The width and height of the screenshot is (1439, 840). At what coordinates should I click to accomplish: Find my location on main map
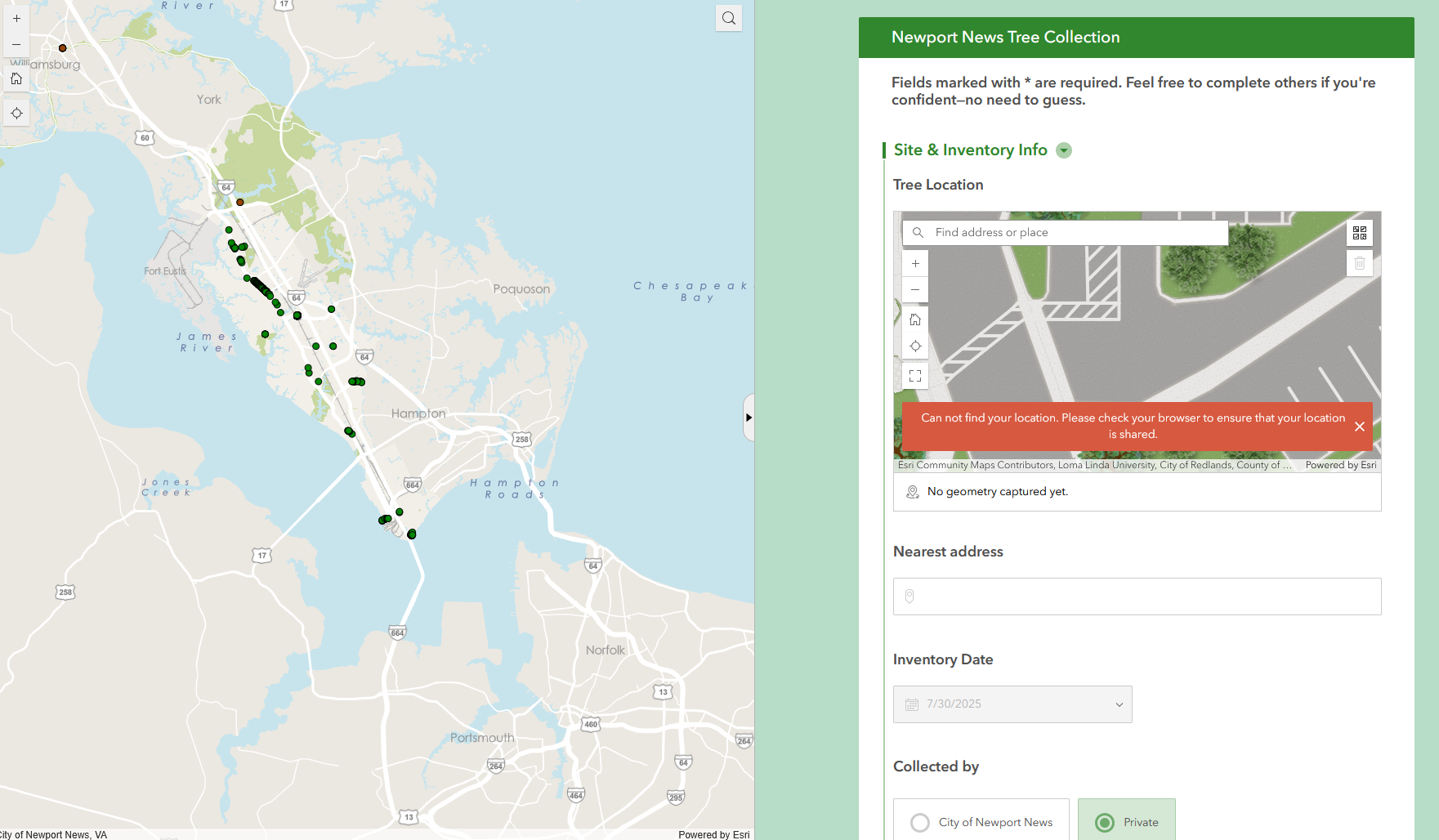16,113
